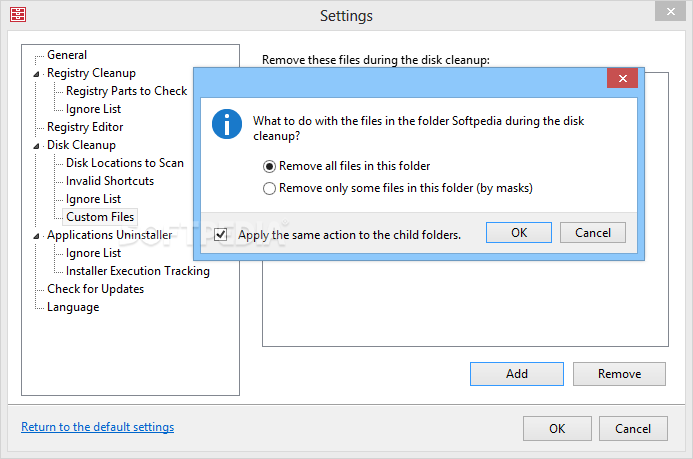The image size is (693, 459).
Task: Click the Remove button below file list
Action: coord(619,374)
